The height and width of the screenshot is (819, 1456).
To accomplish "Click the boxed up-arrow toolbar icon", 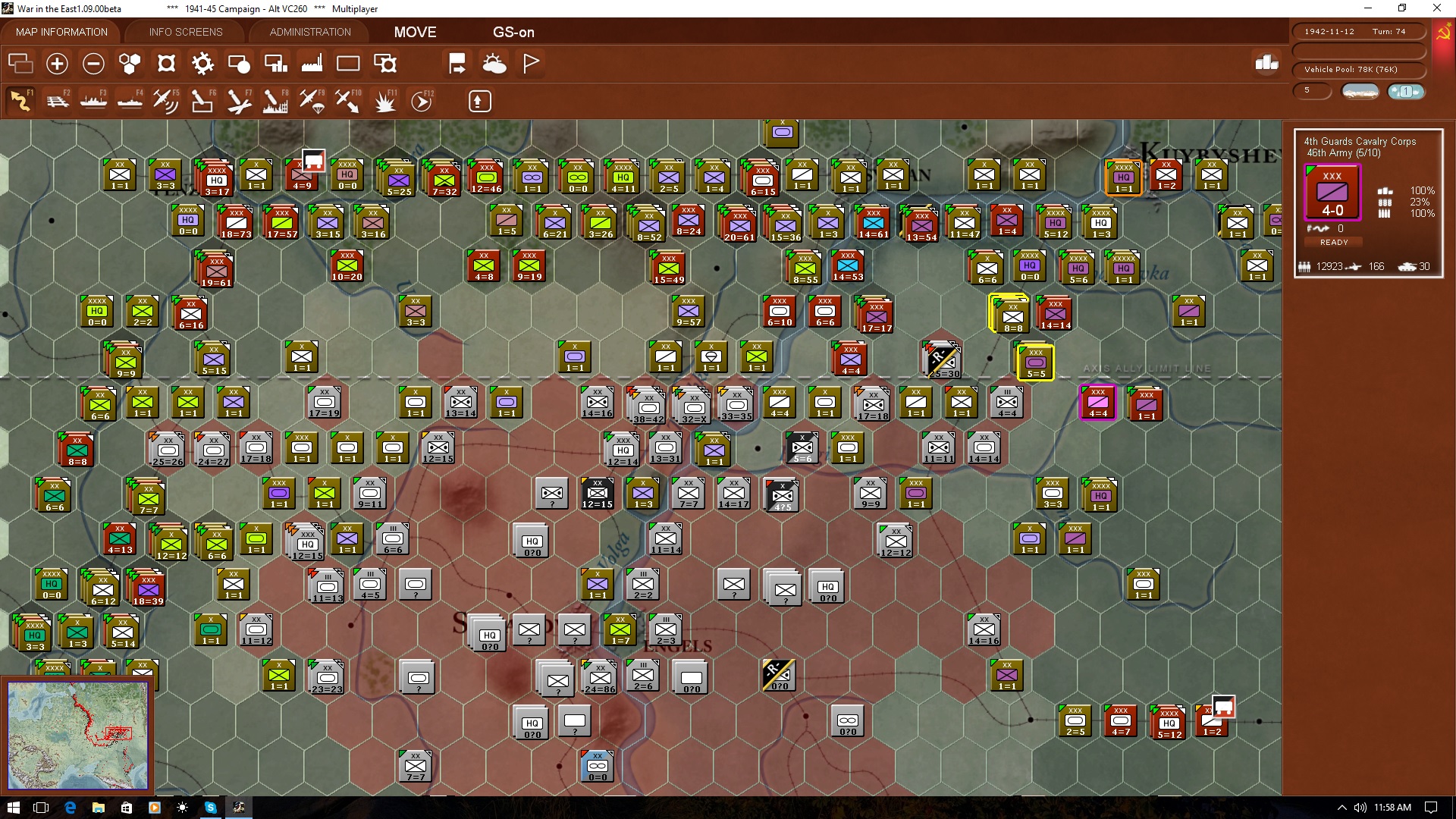I will coord(479,101).
